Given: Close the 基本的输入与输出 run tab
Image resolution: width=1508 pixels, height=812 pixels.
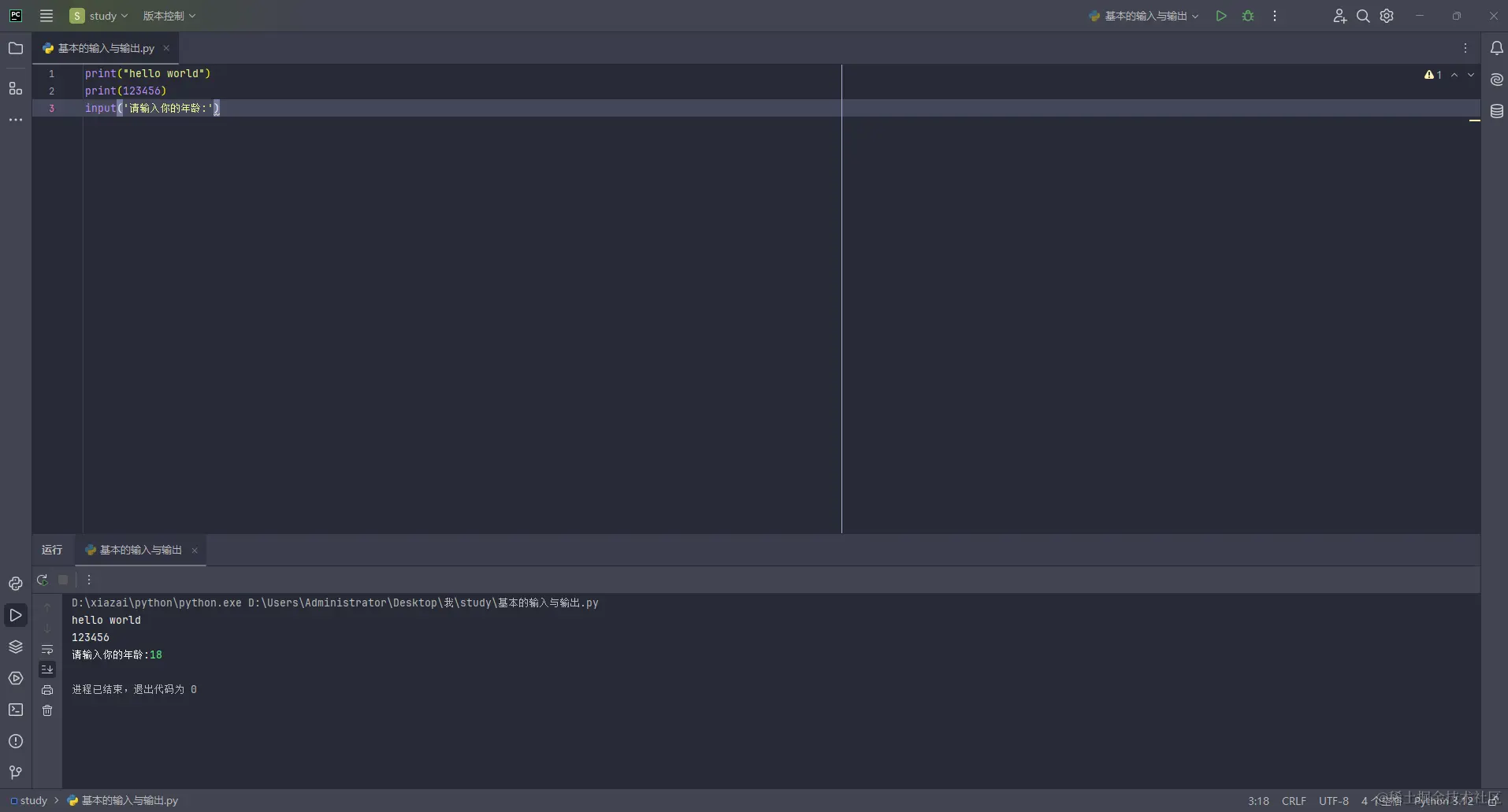Looking at the screenshot, I should pyautogui.click(x=195, y=551).
